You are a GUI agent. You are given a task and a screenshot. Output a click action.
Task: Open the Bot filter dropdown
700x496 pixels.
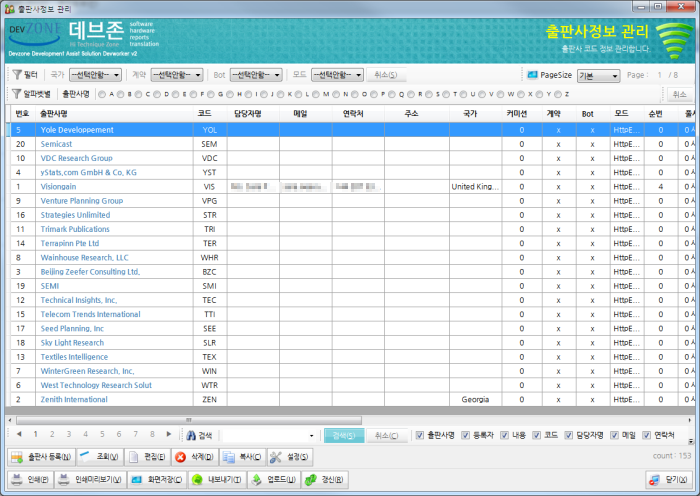(256, 75)
